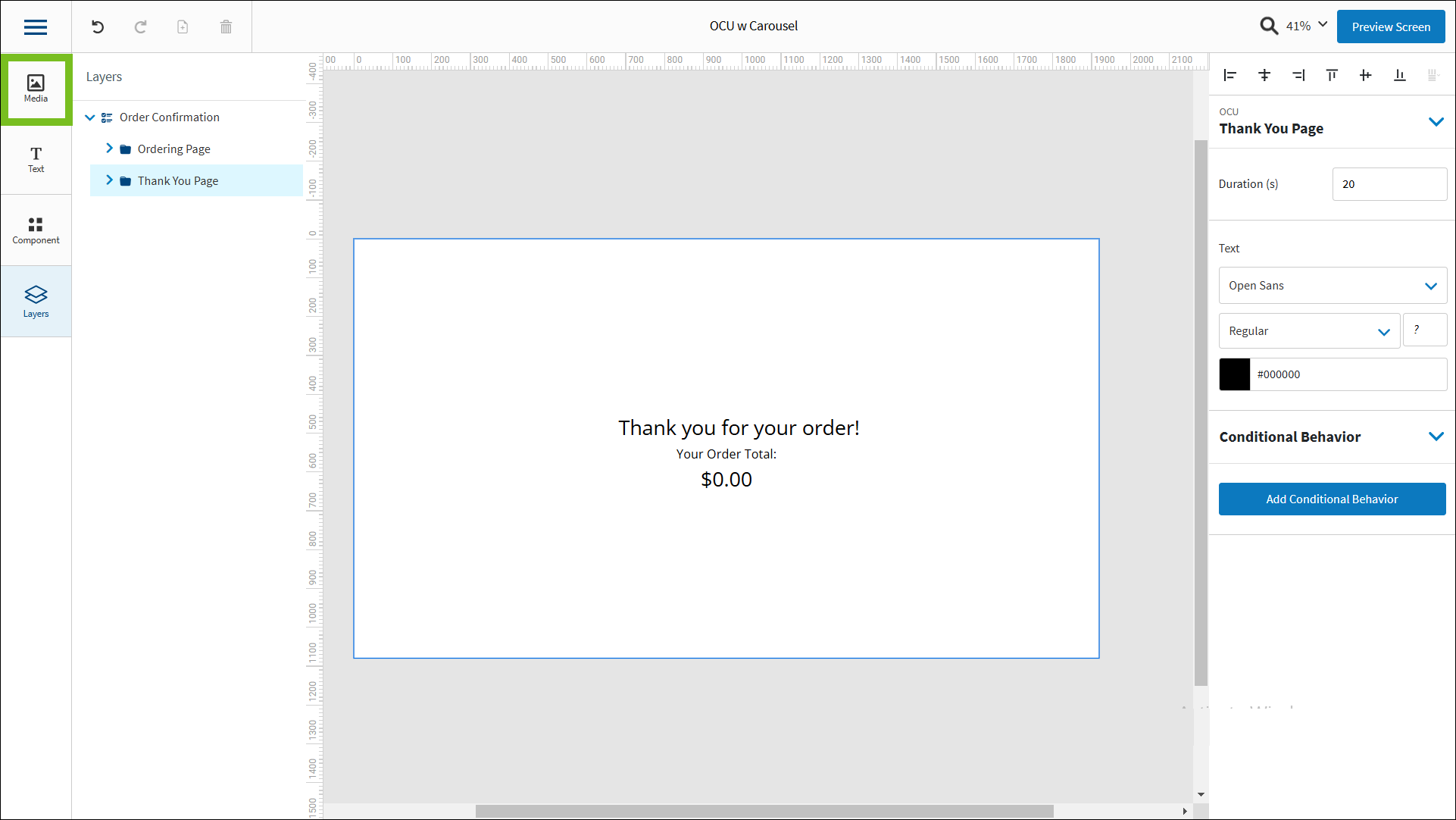
Task: Click the zoom magnifier icon
Action: coord(1269,25)
